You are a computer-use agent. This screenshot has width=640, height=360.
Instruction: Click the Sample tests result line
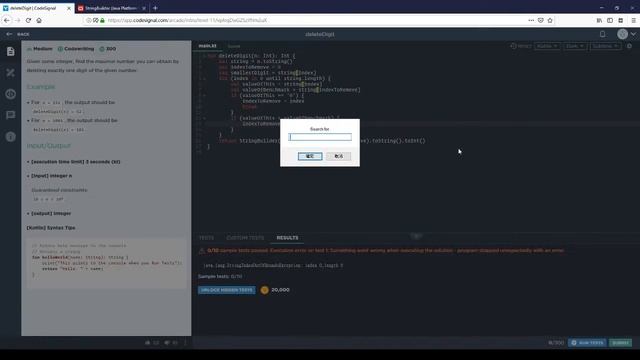(220, 276)
